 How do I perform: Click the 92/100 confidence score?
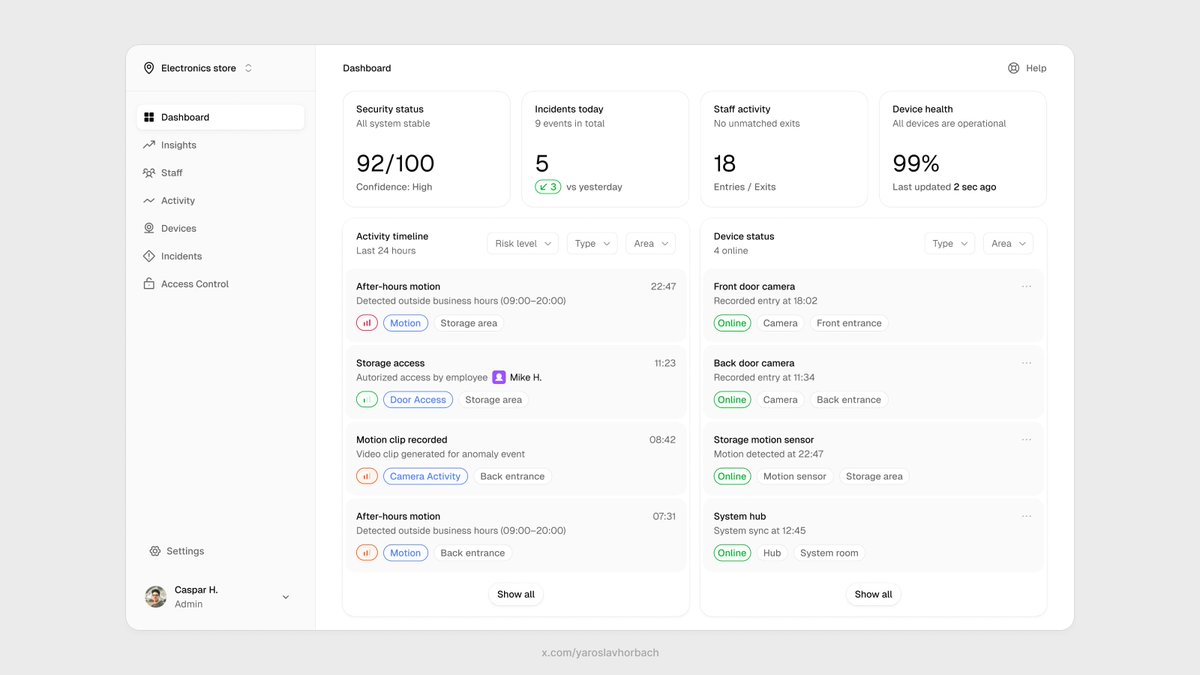tap(395, 163)
